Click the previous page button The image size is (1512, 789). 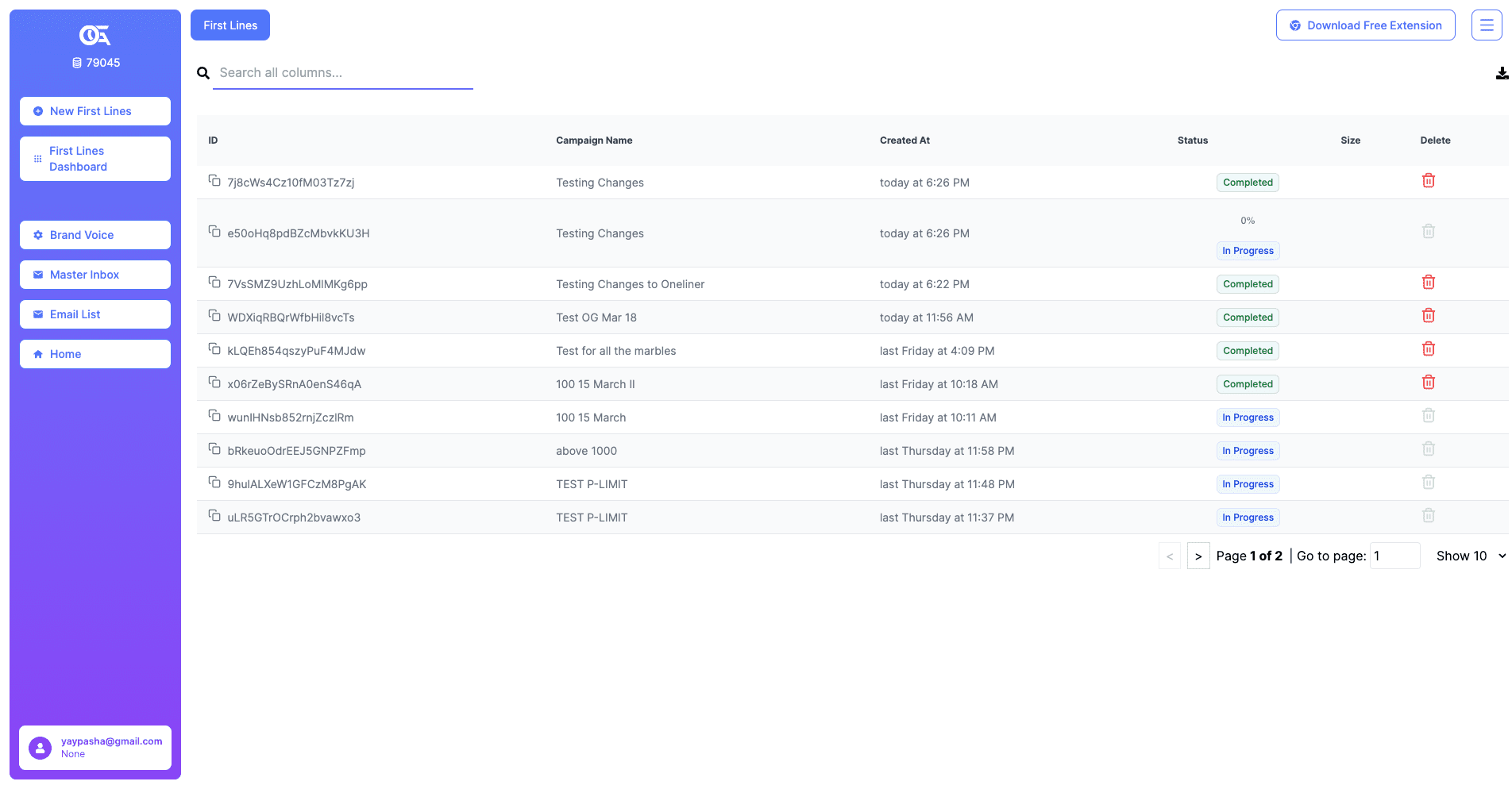click(x=1170, y=556)
